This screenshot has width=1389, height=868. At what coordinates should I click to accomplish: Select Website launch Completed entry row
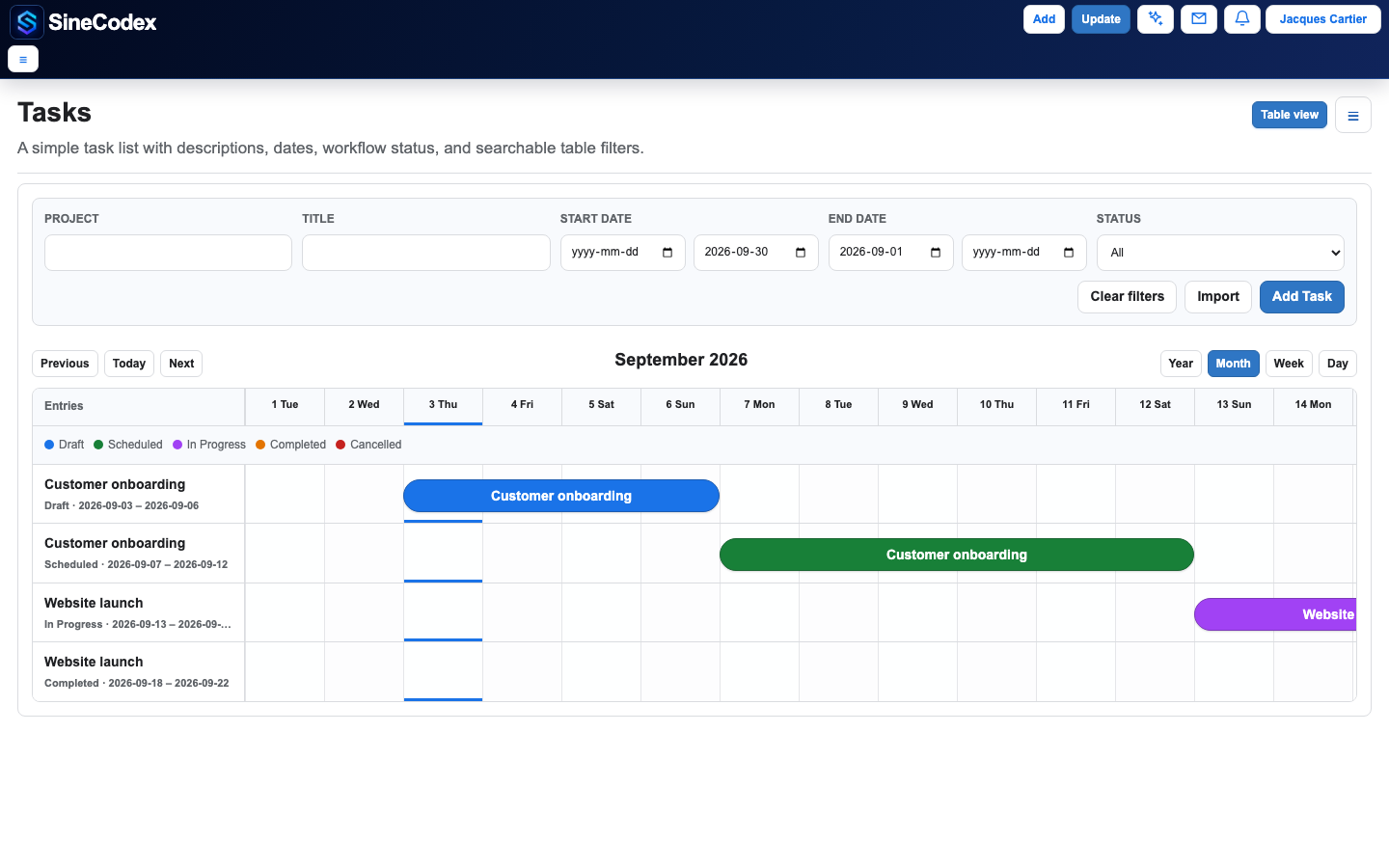coord(138,671)
